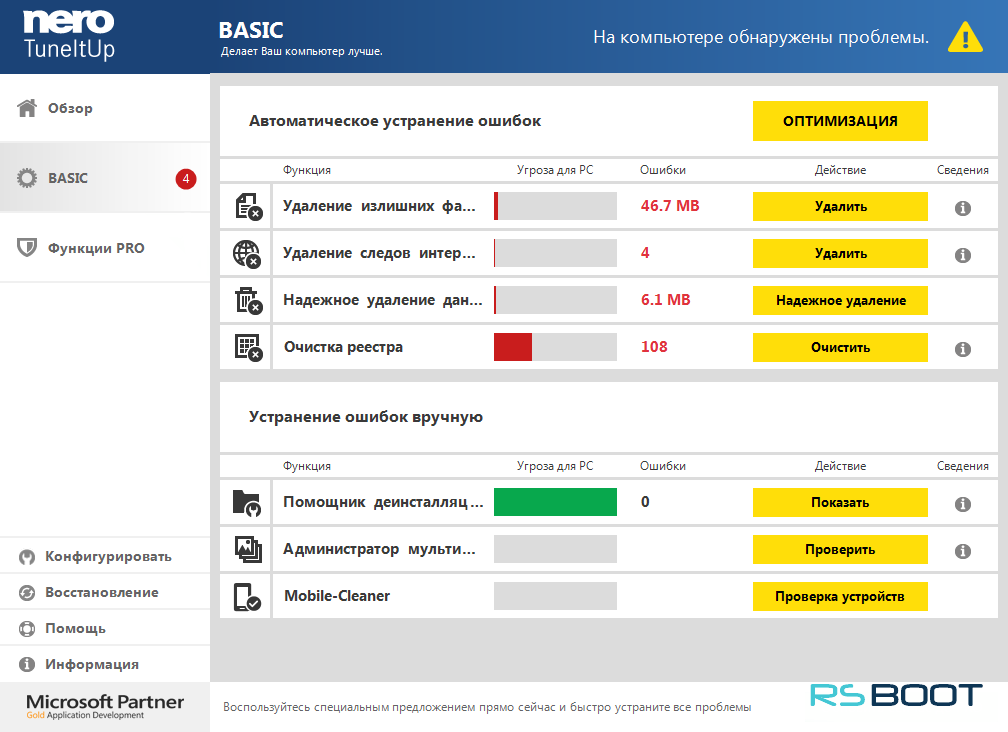The image size is (1008, 732).
Task: Select the Удаление излишних фа... row label
Action: pos(379,206)
